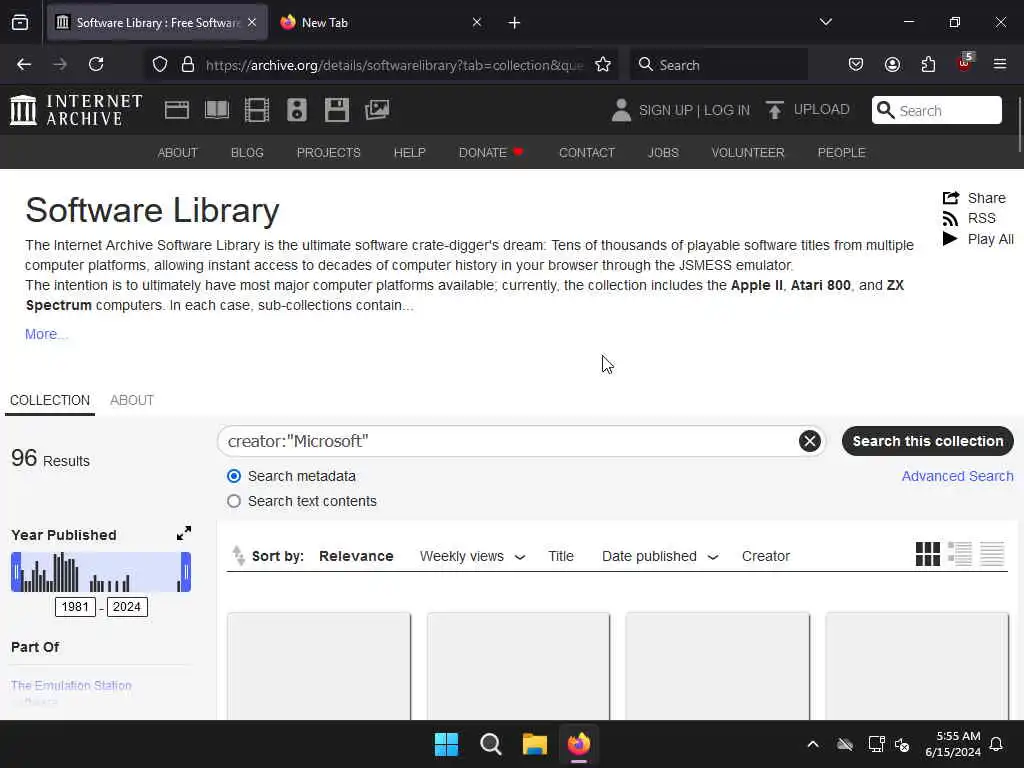Grab the right year range slider handle

186,572
